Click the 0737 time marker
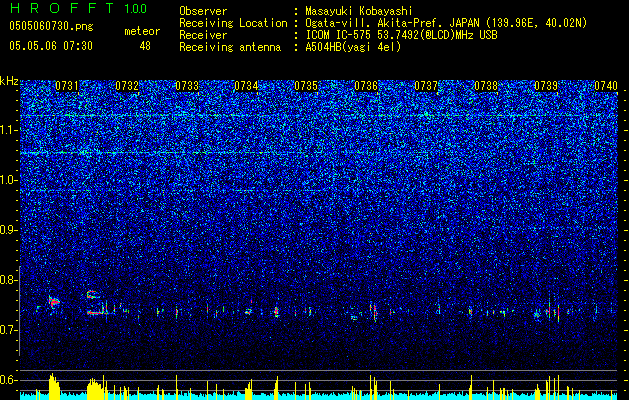629x400 pixels. pos(426,86)
